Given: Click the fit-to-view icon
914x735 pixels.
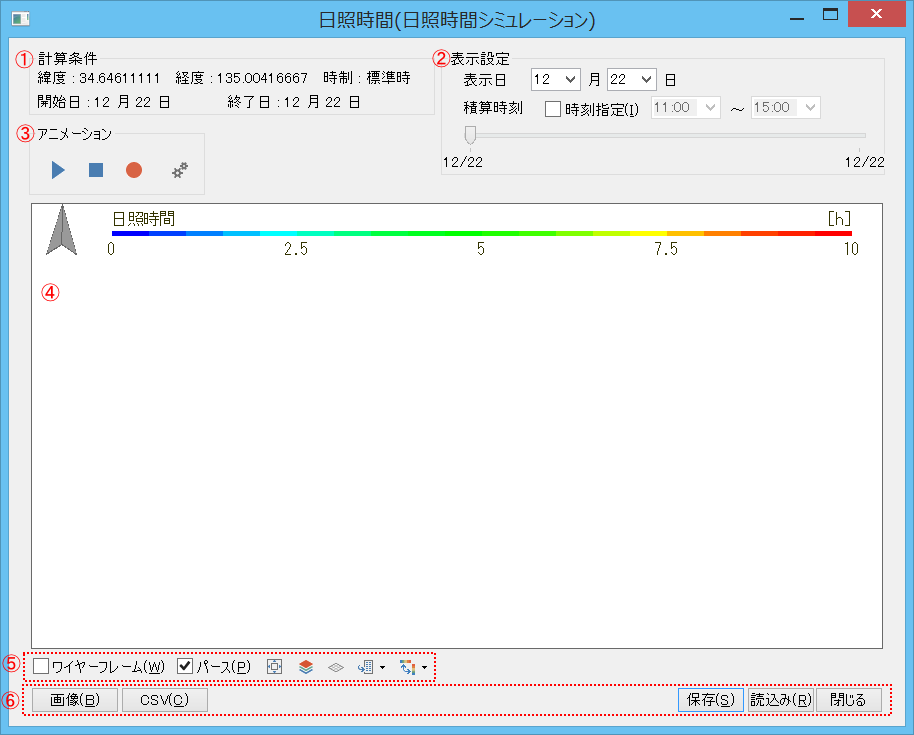Looking at the screenshot, I should click(x=275, y=666).
